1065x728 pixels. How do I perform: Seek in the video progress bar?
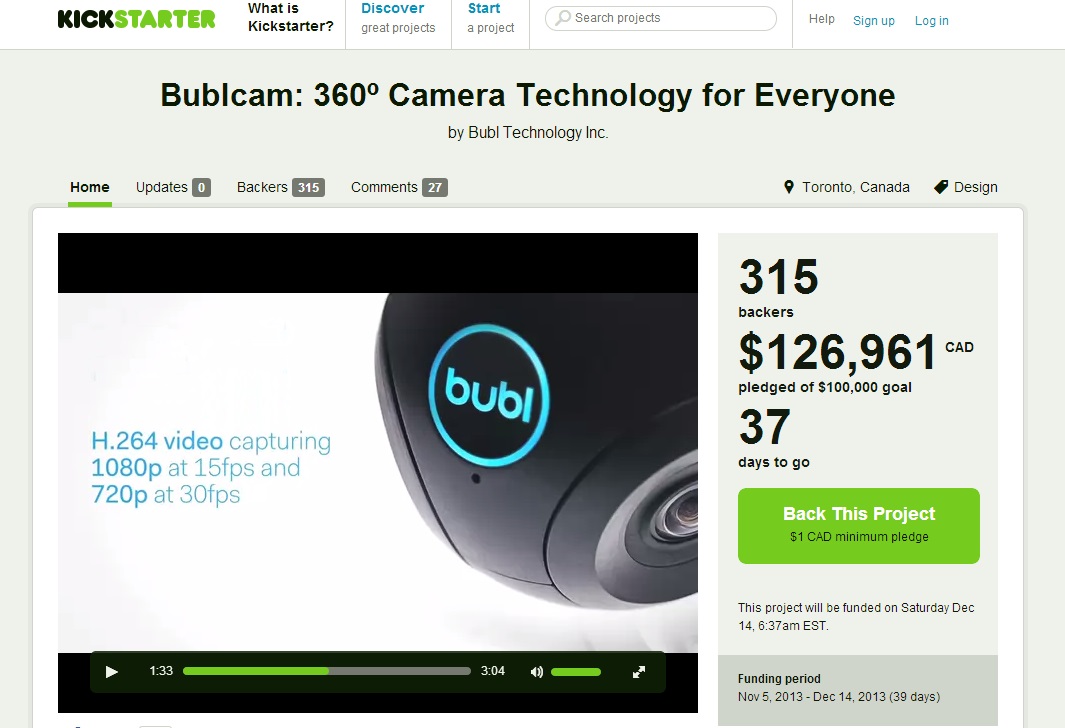(x=327, y=671)
